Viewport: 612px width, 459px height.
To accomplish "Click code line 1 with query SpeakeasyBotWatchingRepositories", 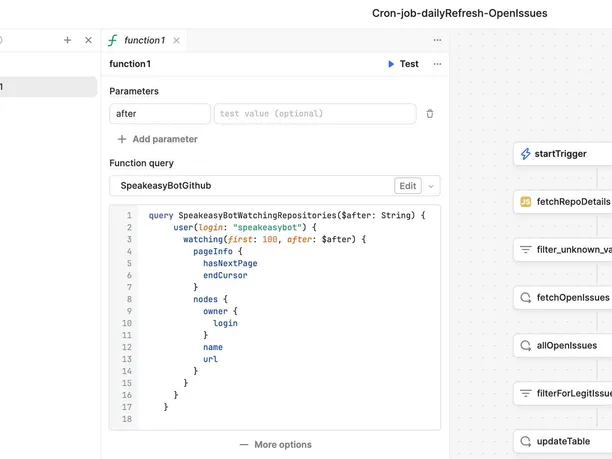I will click(287, 215).
